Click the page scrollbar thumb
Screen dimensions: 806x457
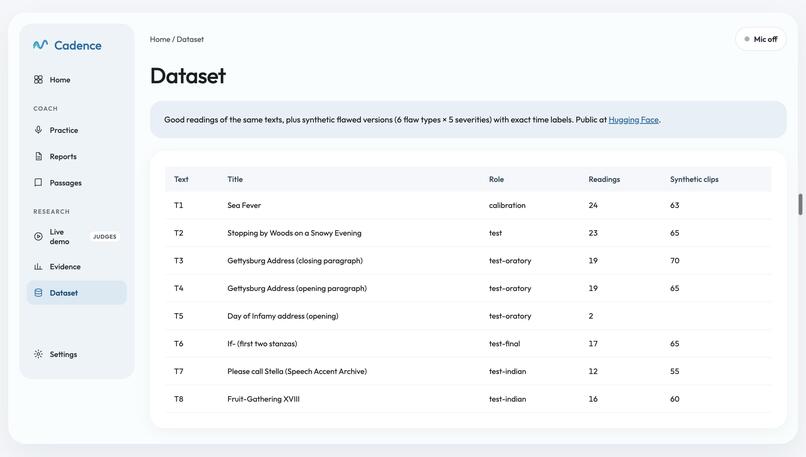pos(800,205)
